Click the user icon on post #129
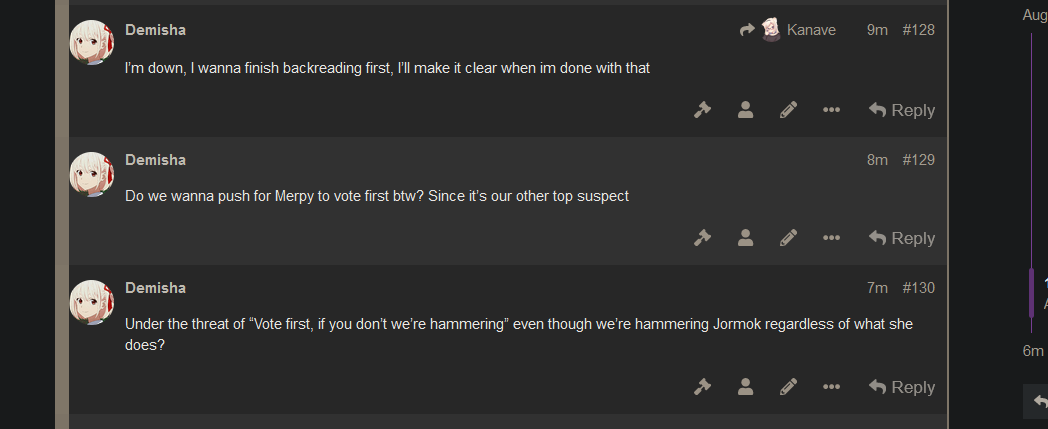This screenshot has height=429, width=1048. pos(745,238)
